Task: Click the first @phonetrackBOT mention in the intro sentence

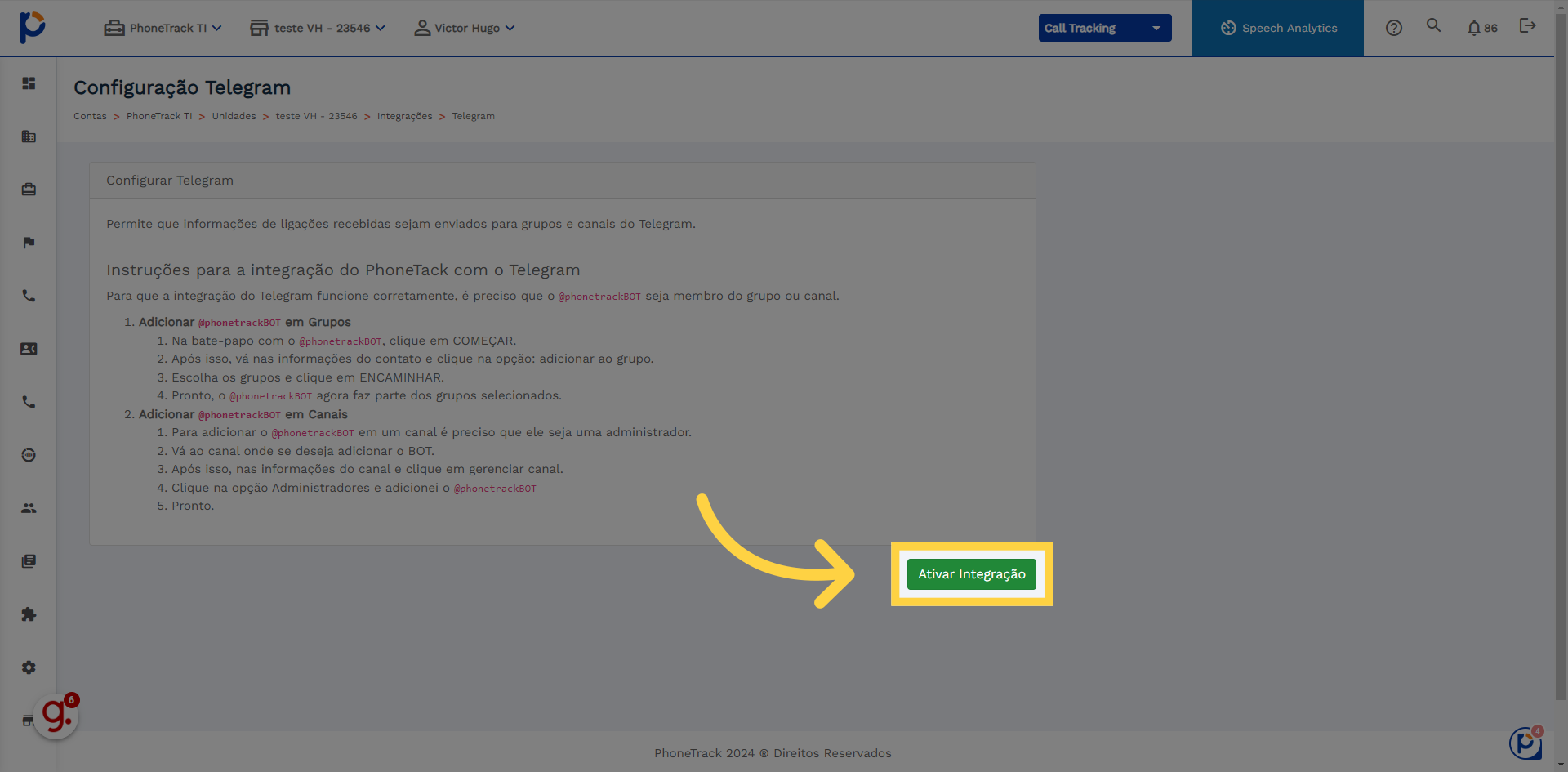Action: [x=599, y=297]
